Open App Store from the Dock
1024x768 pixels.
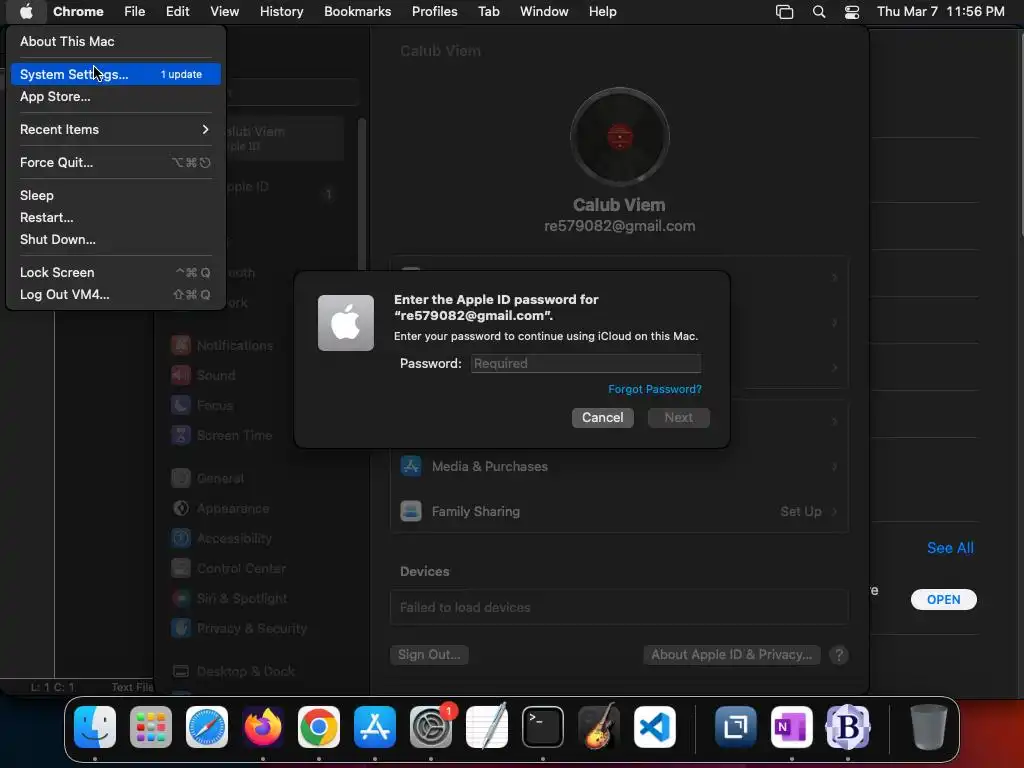375,728
